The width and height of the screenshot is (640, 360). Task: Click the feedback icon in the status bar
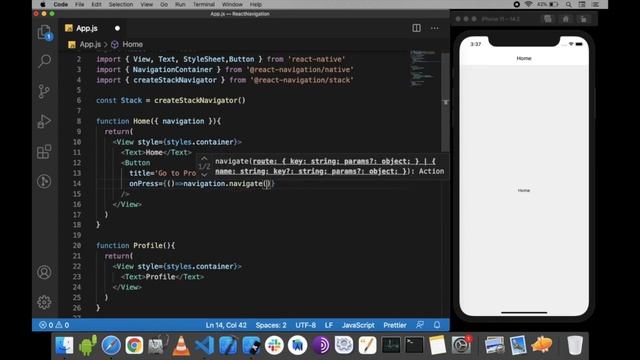pyautogui.click(x=420, y=325)
